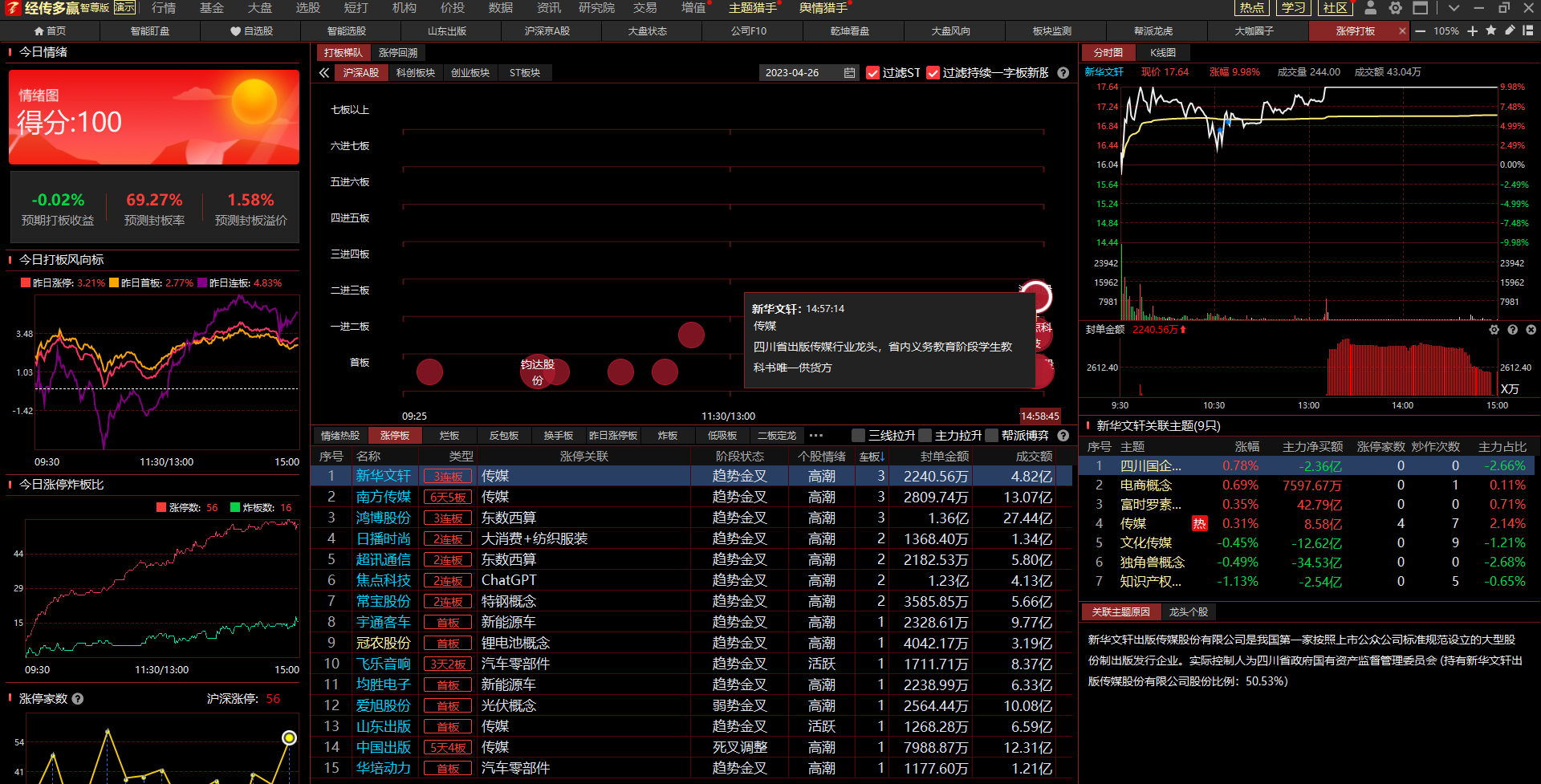1541x784 pixels.
Task: Click the 钧达股份 bubble on 首板 row
Action: point(538,372)
